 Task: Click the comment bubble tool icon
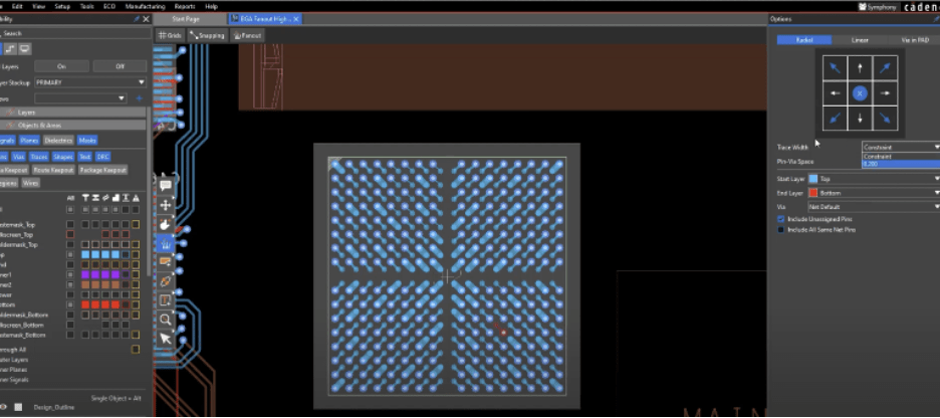(165, 185)
